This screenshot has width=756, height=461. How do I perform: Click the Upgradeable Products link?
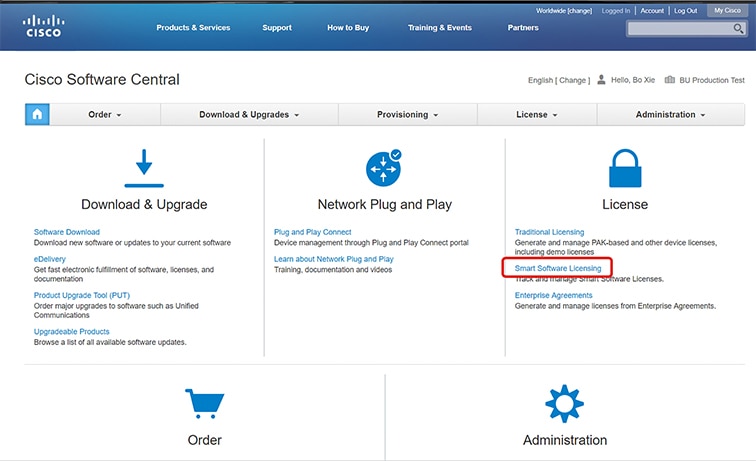(x=71, y=331)
